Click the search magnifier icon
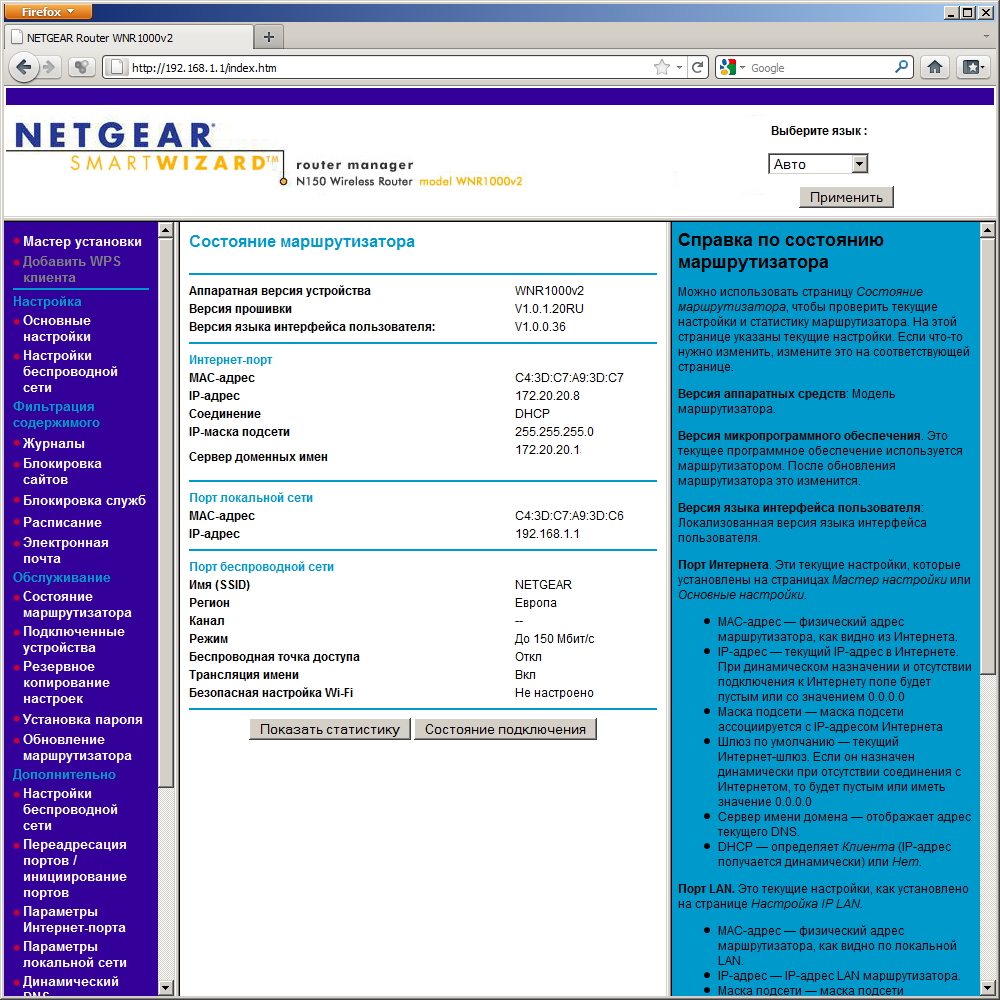This screenshot has height=1000, width=1000. tap(901, 67)
